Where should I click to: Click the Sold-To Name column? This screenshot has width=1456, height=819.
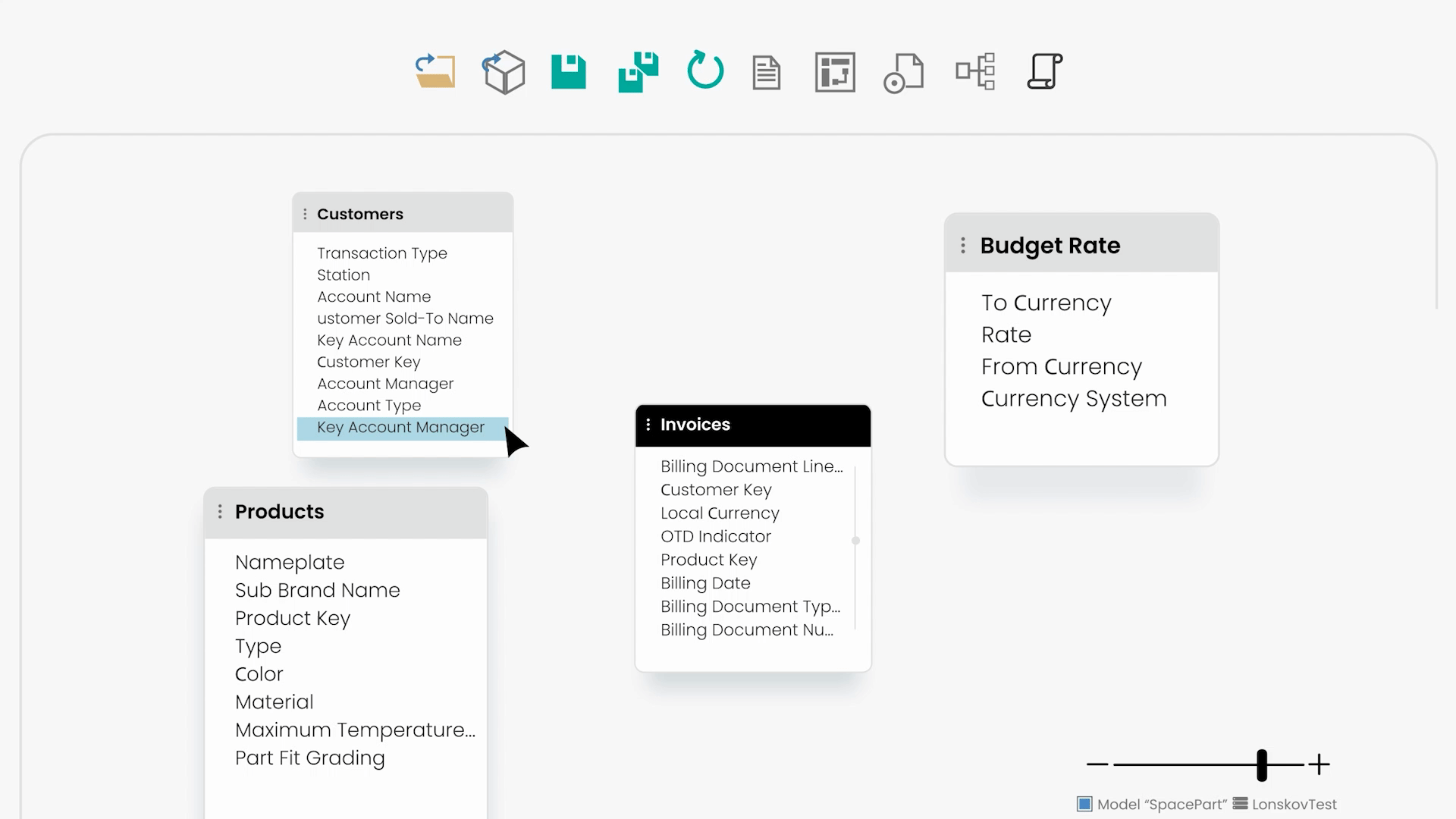(405, 319)
